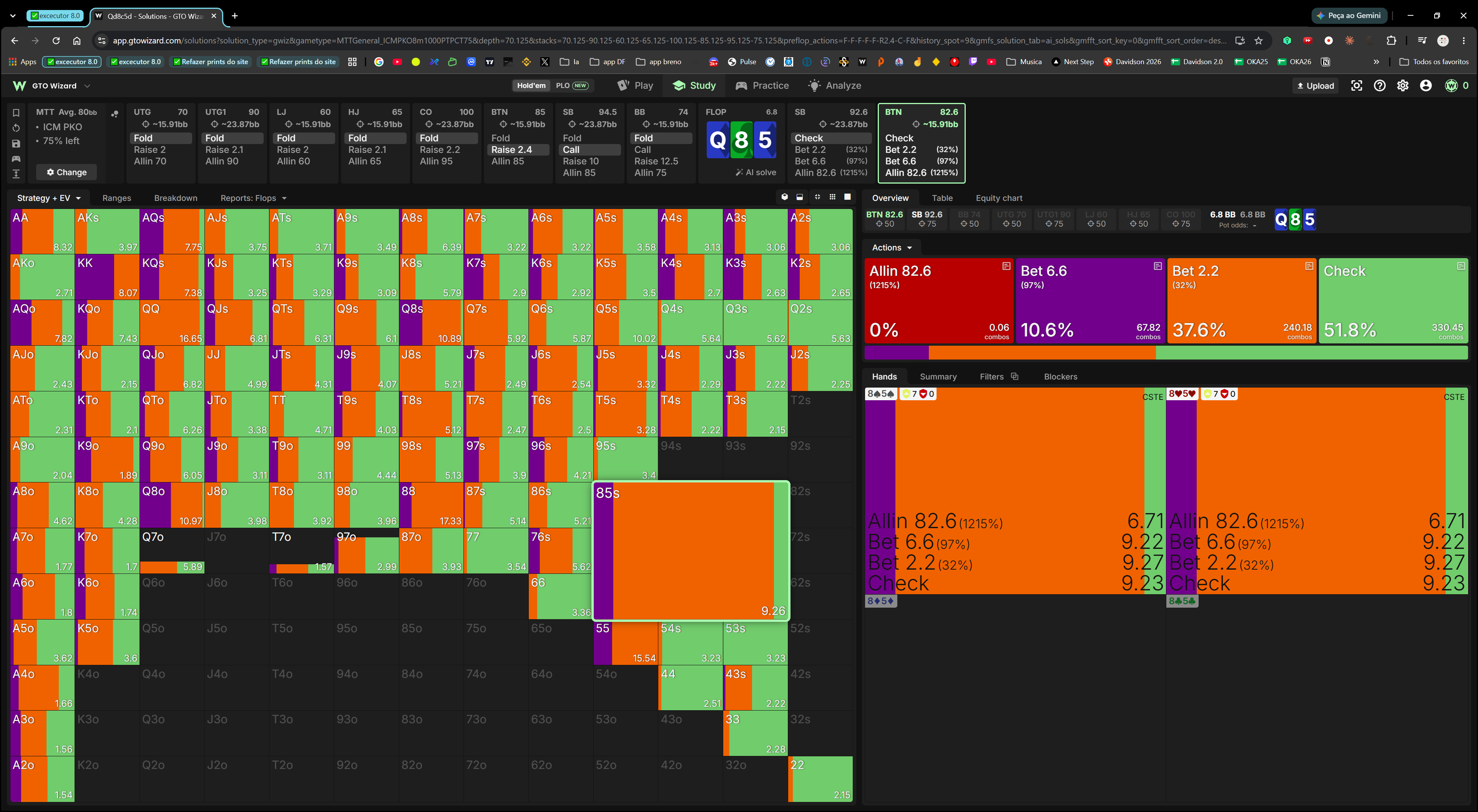Click the green Check action card

click(x=1393, y=300)
